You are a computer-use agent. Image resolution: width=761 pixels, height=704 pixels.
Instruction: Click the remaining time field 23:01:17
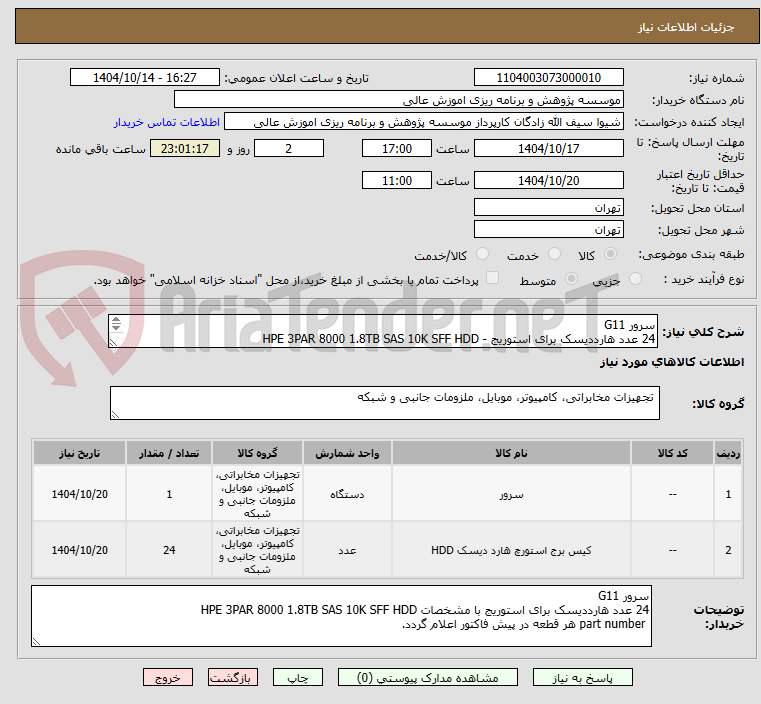click(x=184, y=148)
